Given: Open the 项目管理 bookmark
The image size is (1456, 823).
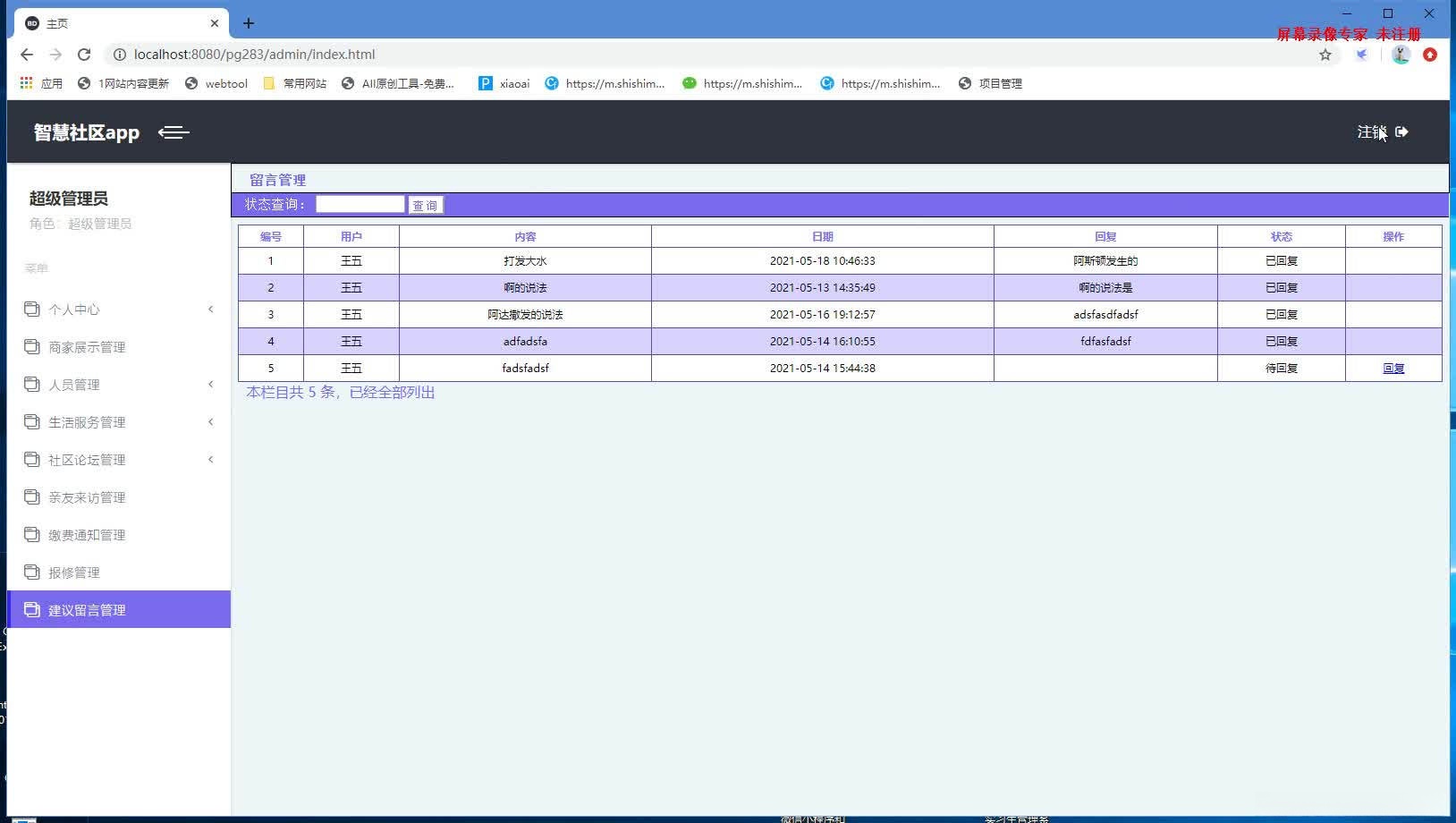Looking at the screenshot, I should click(x=989, y=83).
